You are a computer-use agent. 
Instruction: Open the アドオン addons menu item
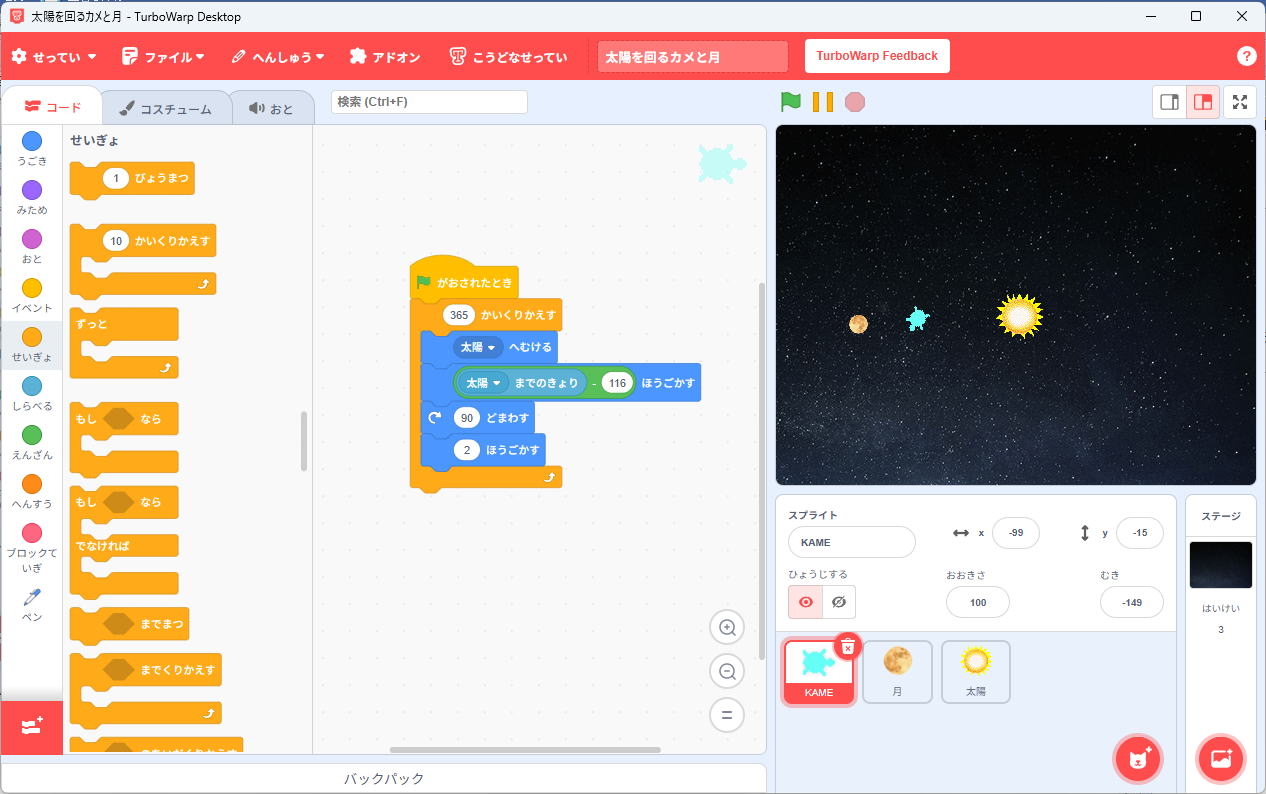point(385,57)
